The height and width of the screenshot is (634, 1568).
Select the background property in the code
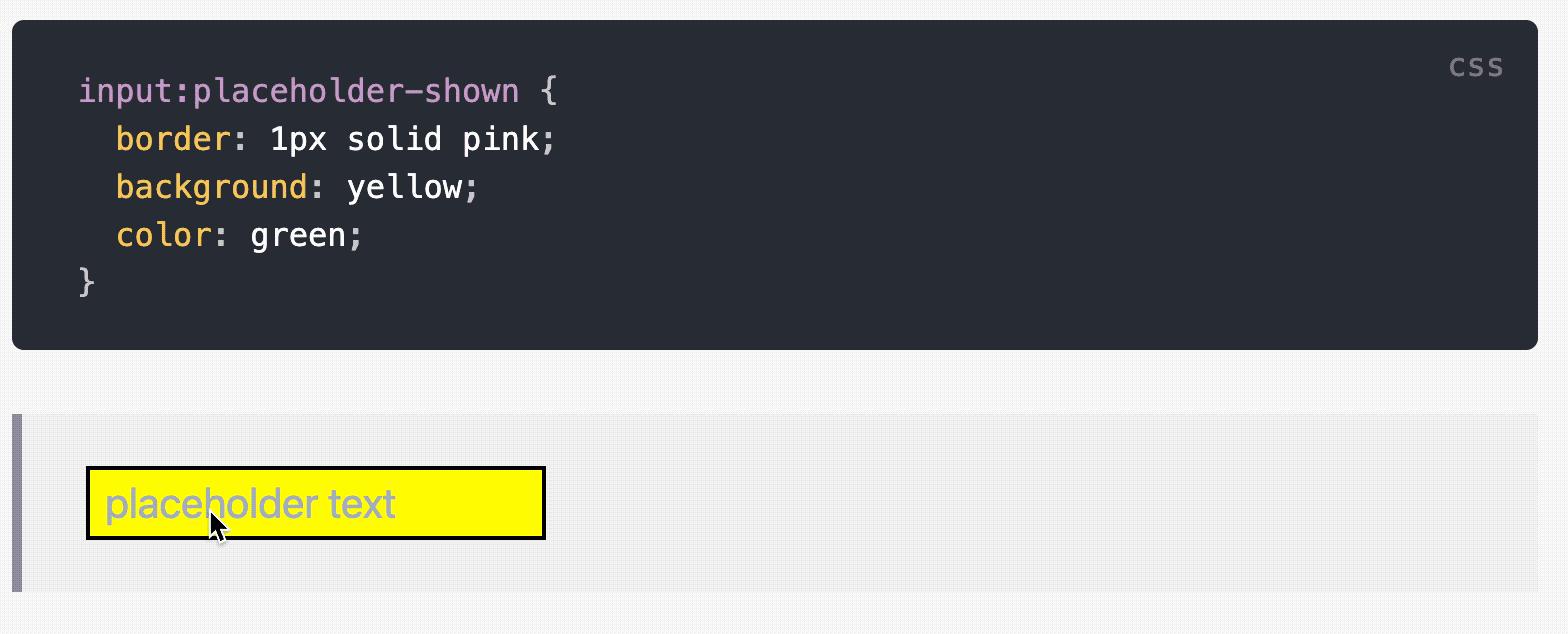[x=212, y=186]
